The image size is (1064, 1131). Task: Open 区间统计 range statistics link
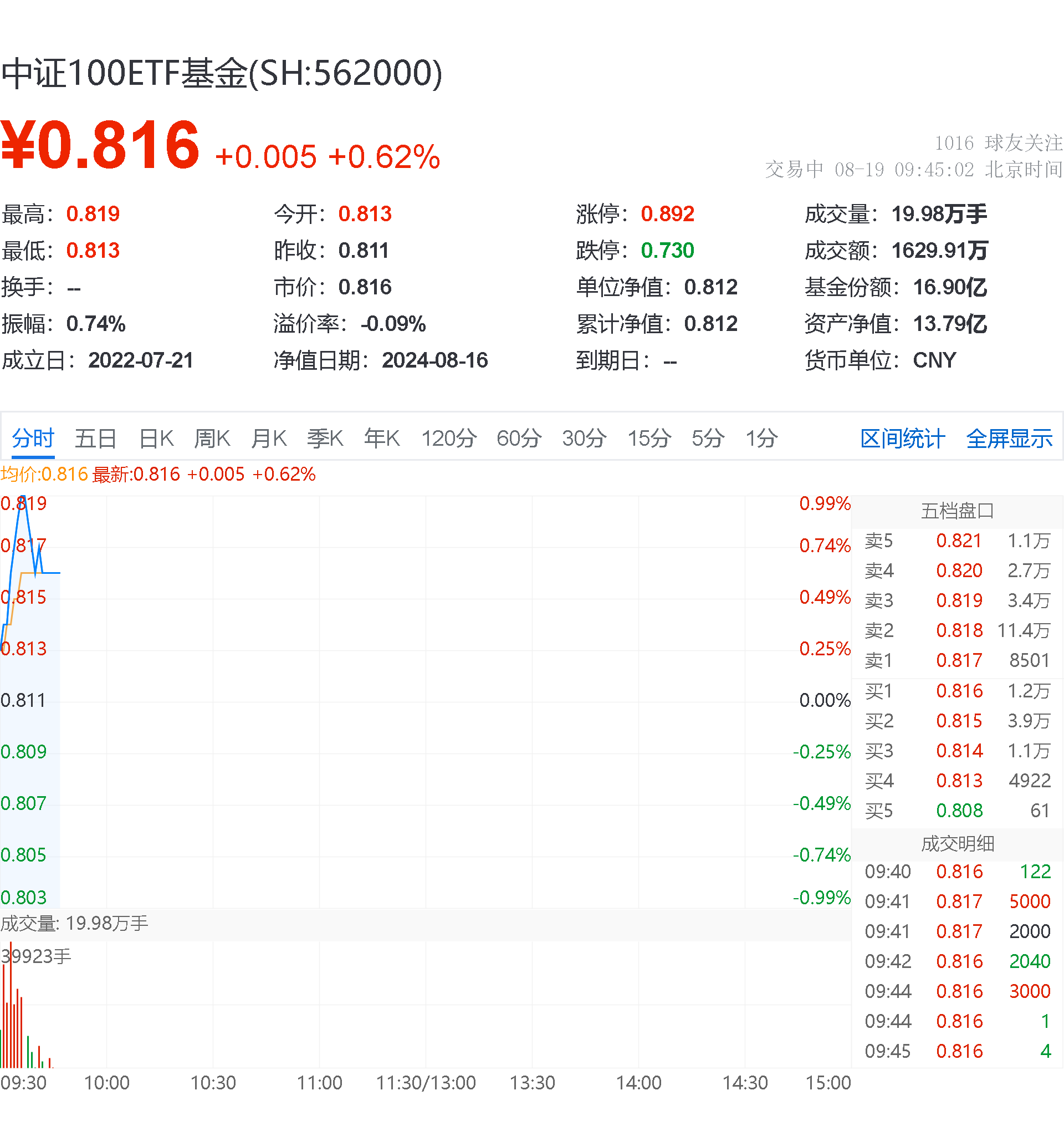pyautogui.click(x=903, y=439)
